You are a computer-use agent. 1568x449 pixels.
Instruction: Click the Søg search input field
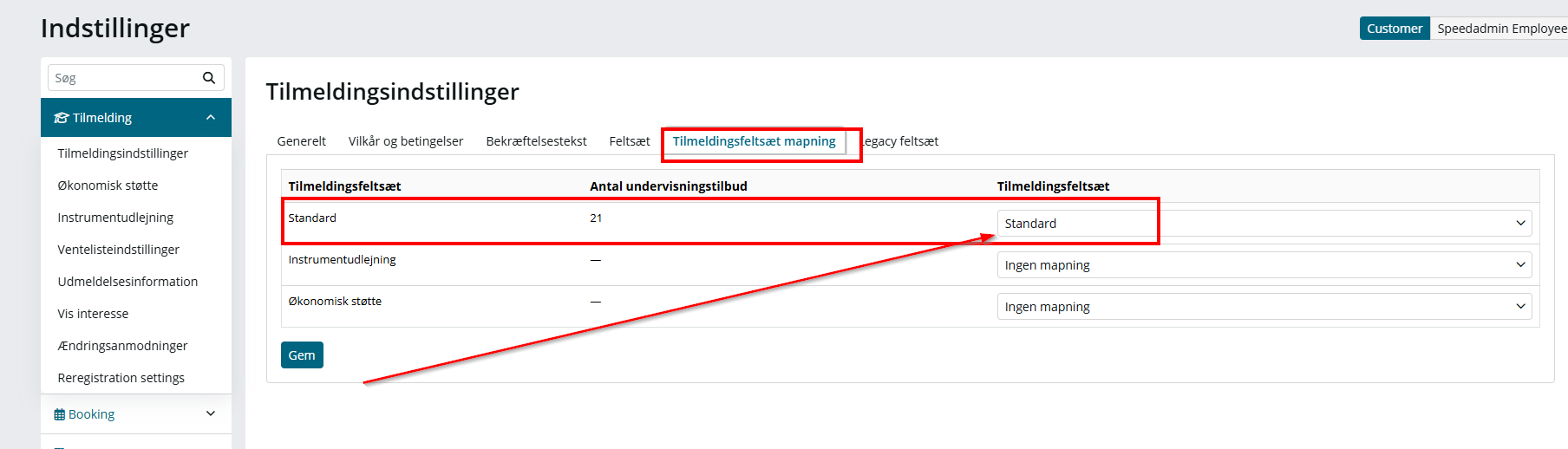pos(126,78)
